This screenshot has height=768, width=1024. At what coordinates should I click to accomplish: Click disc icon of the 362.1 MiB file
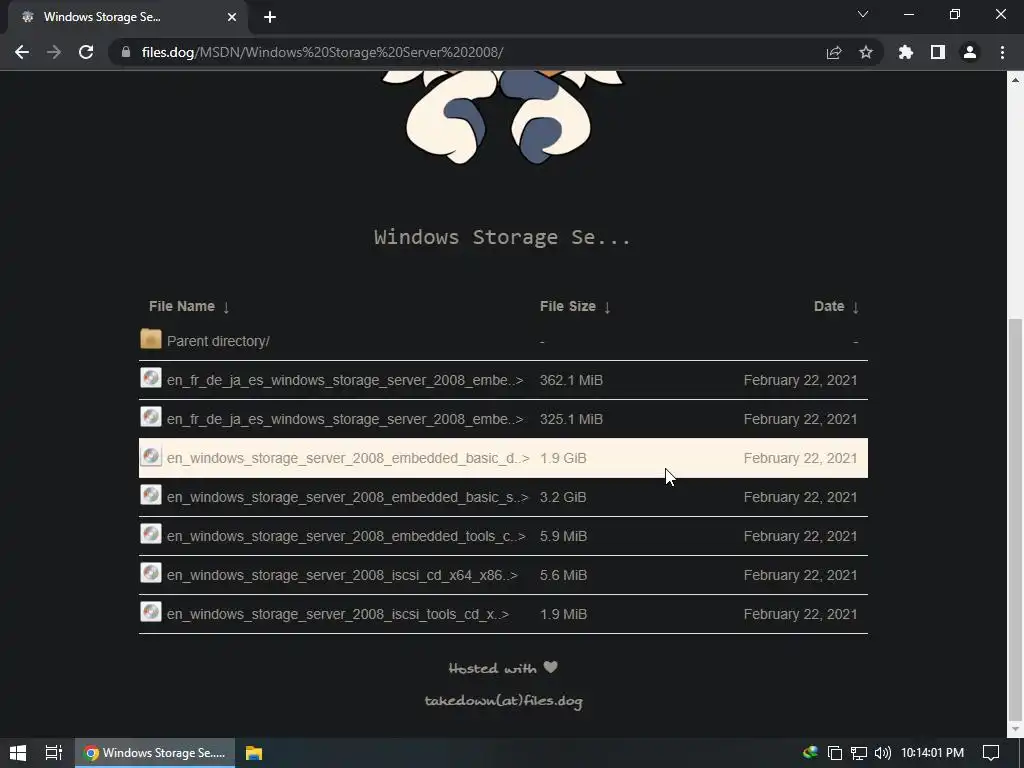(151, 377)
